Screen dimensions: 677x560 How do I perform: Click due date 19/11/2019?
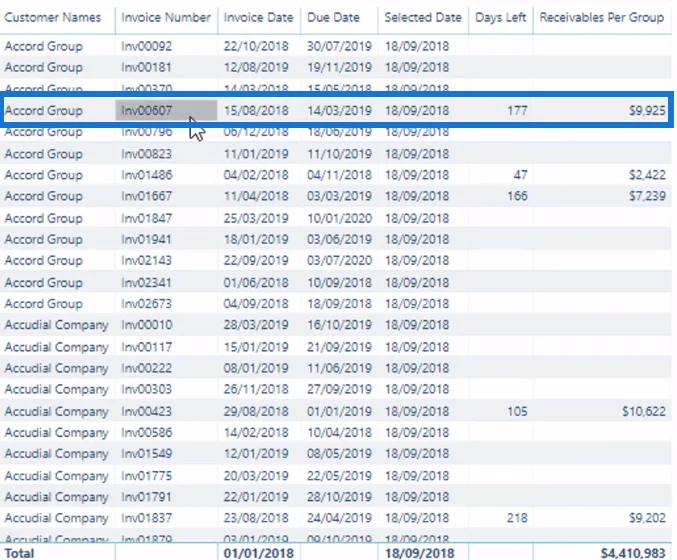(x=339, y=67)
